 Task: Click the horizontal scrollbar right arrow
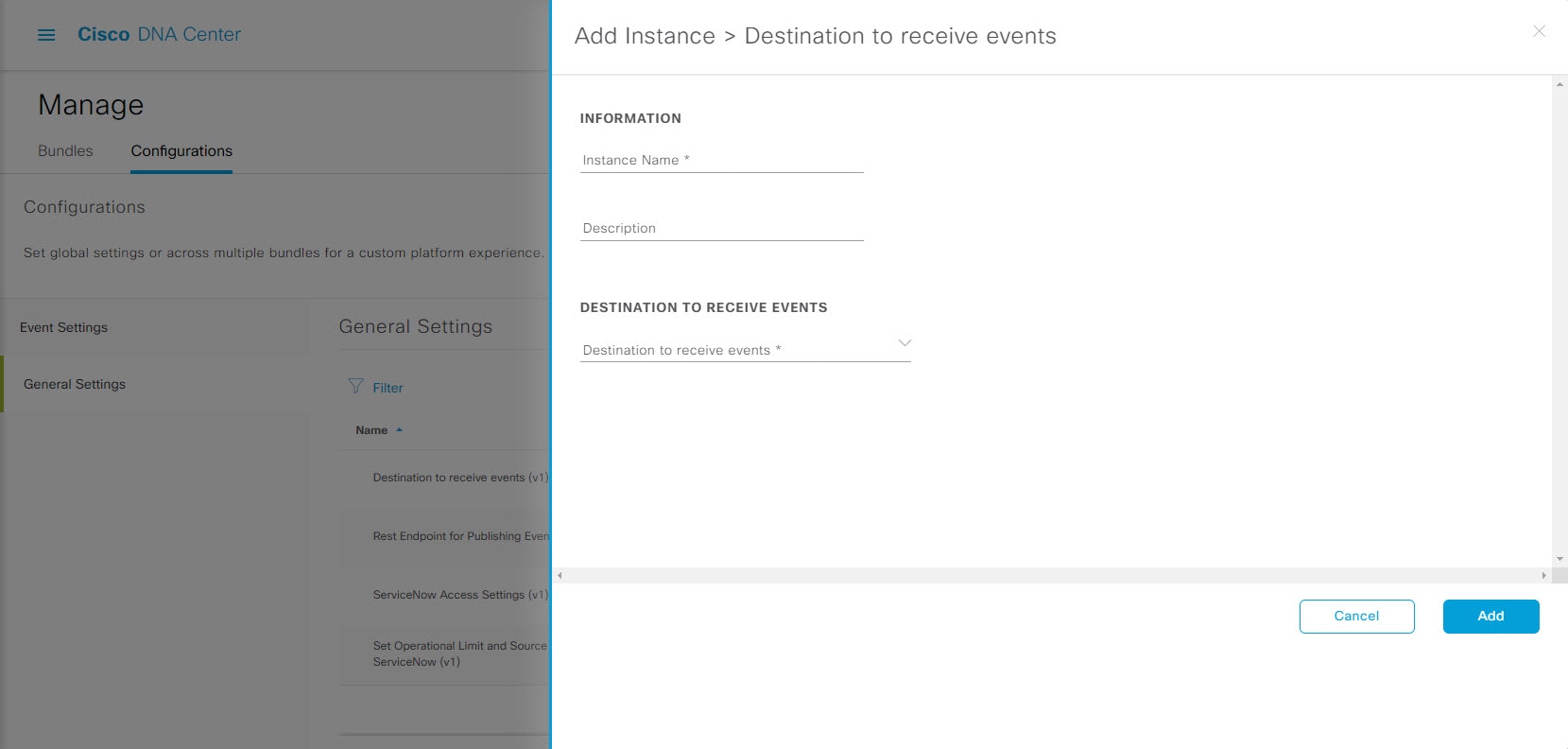point(1543,575)
